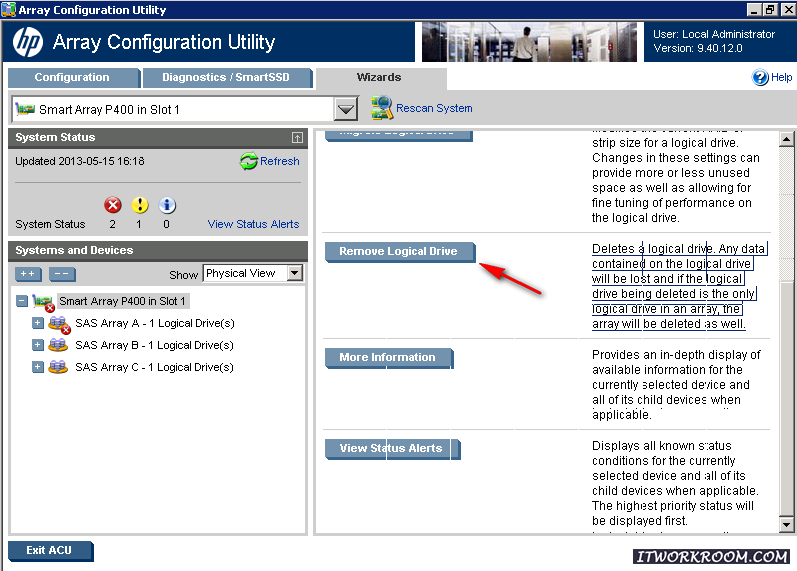
Task: Select SAS Array B - 1 Logical Drive(s)
Action: [154, 345]
